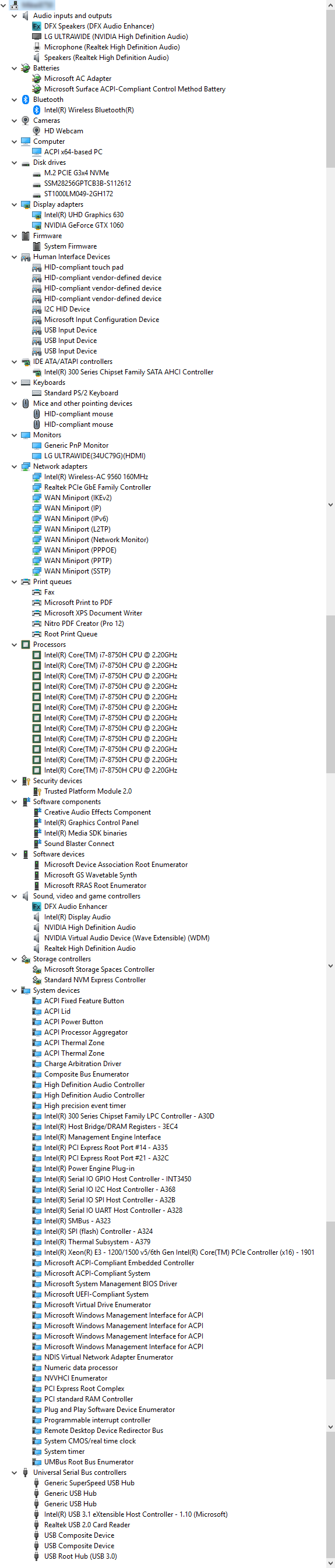Select I2C HID Device entry

[x=67, y=309]
